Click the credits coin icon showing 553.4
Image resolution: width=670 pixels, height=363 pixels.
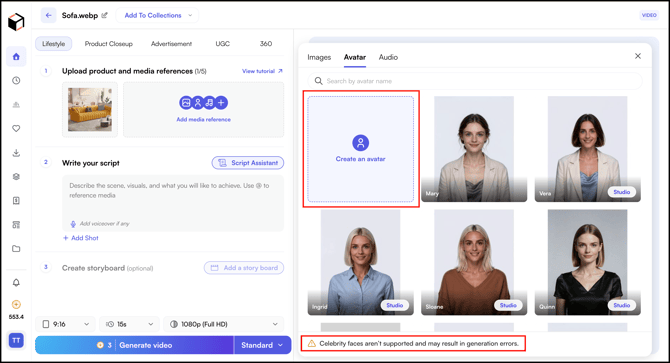tap(16, 304)
